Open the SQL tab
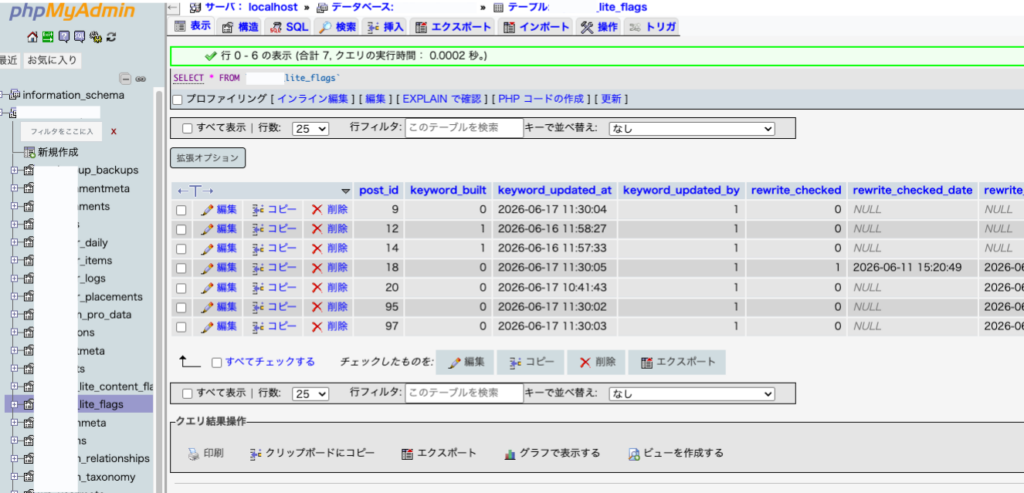Screen dimensions: 1024x493 click(x=289, y=27)
